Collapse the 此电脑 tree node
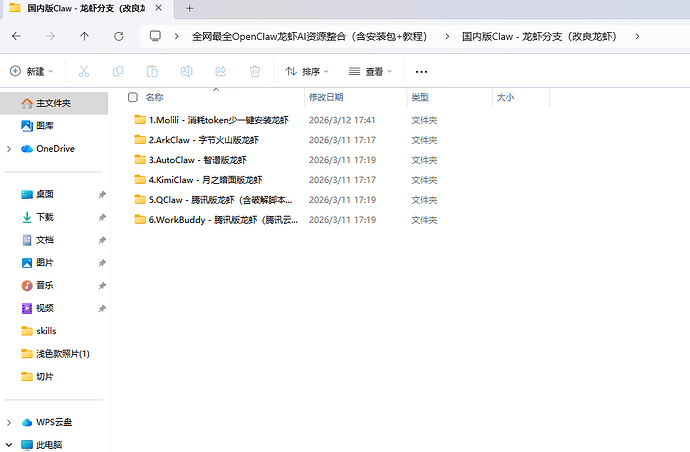The image size is (690, 452). click(x=9, y=445)
